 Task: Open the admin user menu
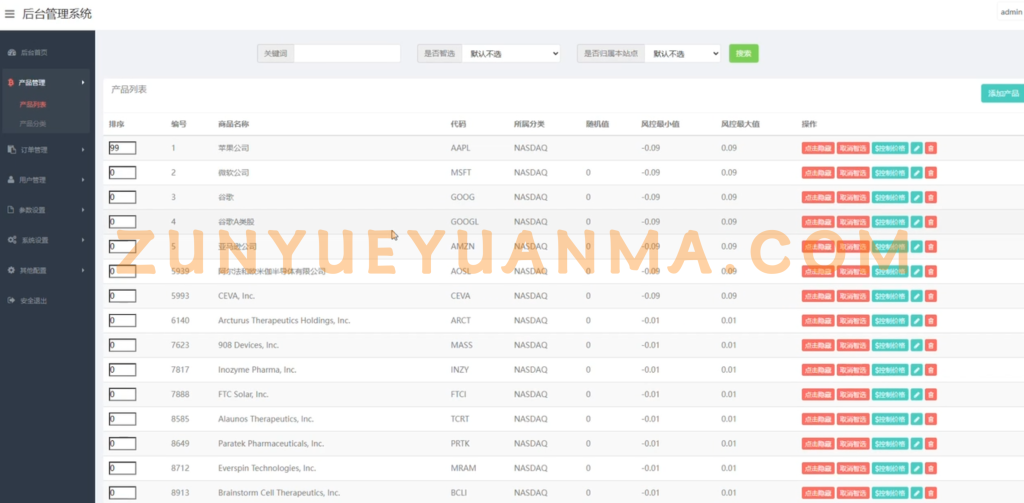coord(1010,12)
